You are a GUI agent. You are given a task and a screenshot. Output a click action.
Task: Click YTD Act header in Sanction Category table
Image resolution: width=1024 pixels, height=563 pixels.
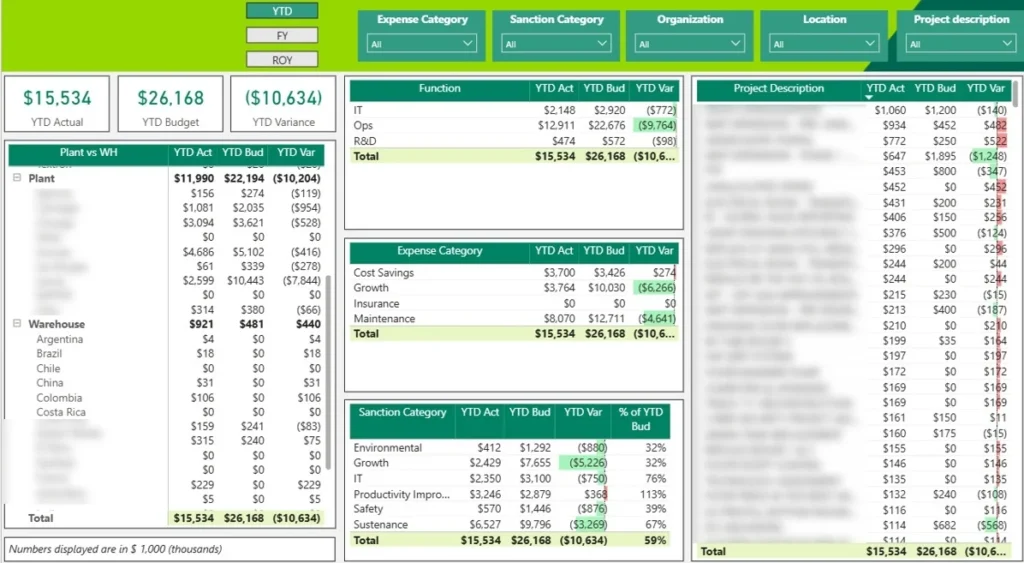(x=480, y=412)
